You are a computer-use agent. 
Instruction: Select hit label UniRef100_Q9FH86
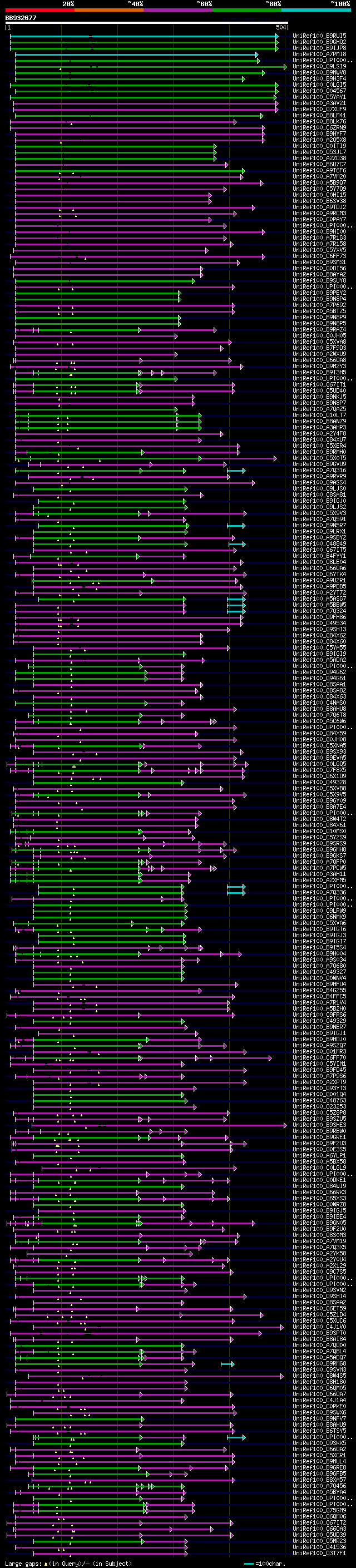319,617
